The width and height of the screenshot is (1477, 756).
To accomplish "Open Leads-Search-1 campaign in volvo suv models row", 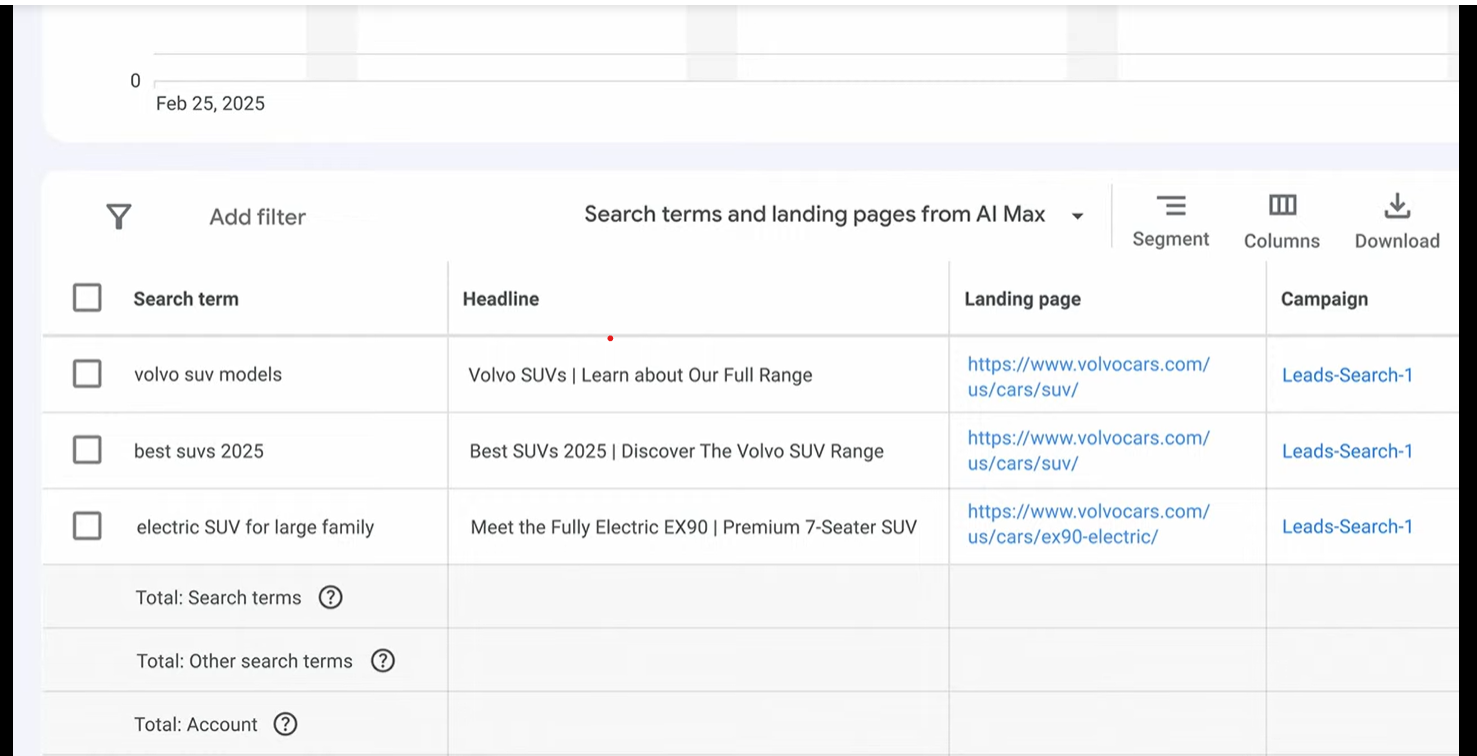I will (1347, 375).
